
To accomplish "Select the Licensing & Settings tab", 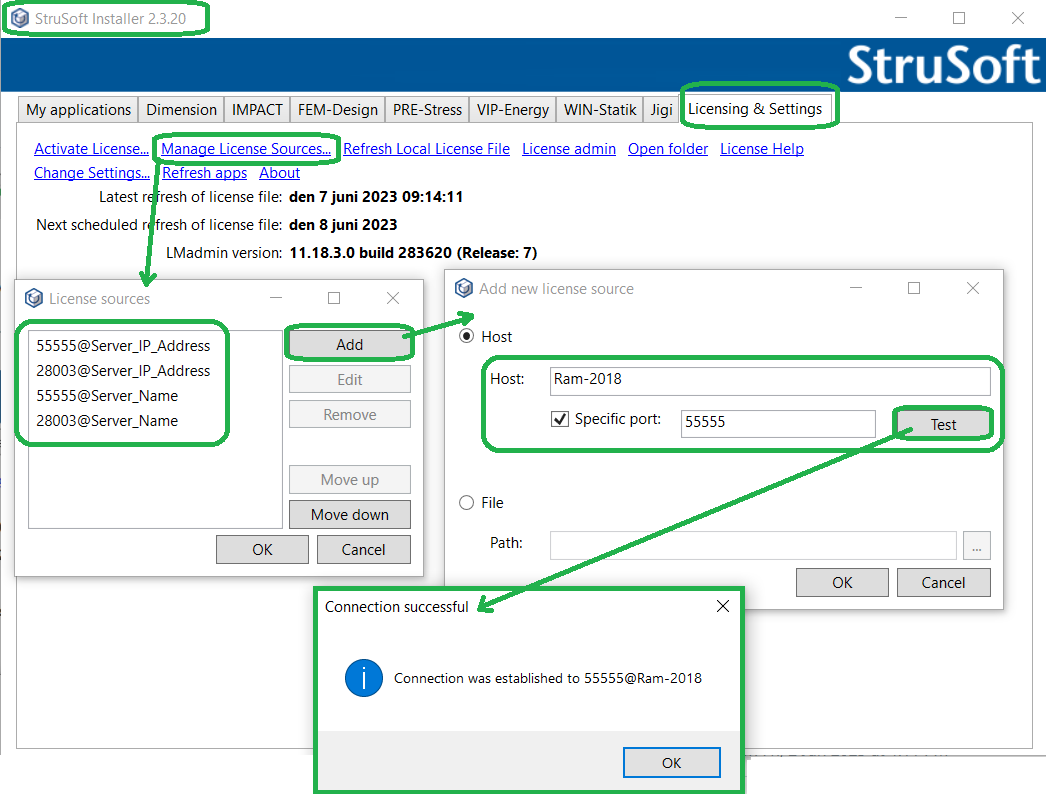I will [755, 109].
